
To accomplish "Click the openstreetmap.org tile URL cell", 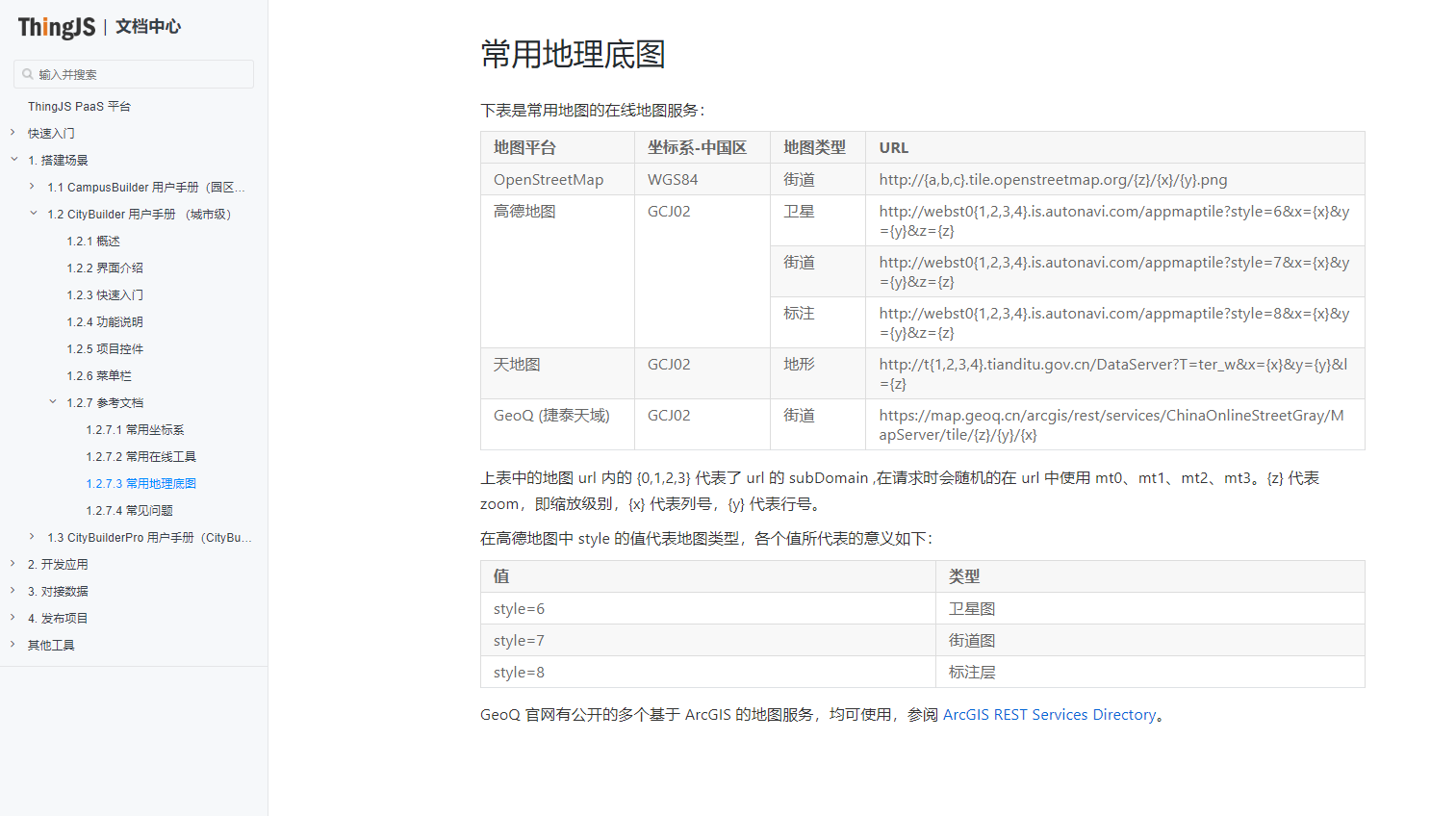I will click(1114, 179).
